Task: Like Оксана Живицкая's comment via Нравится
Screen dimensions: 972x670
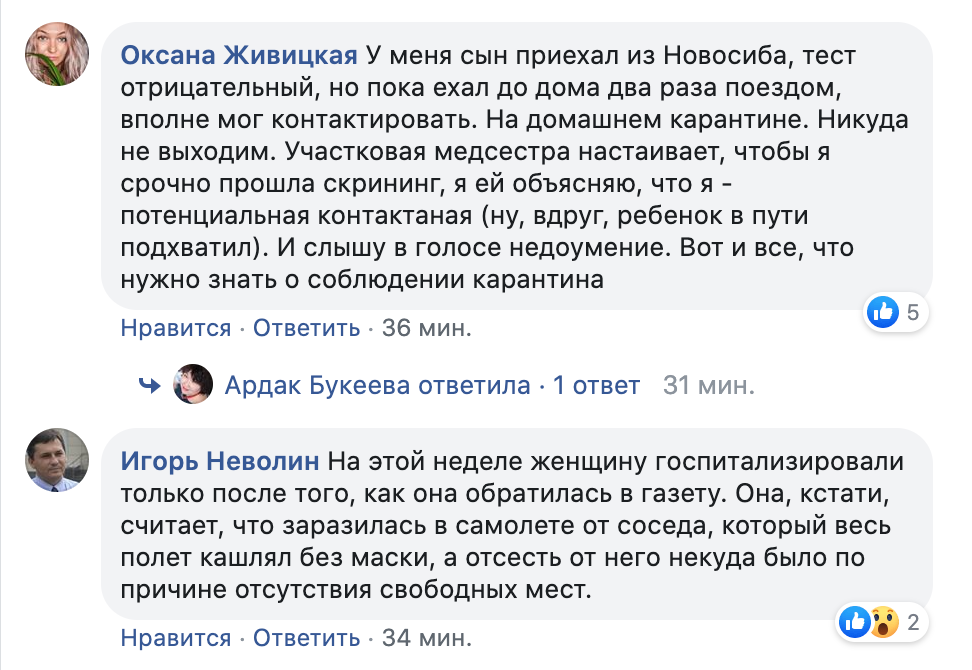Action: pyautogui.click(x=176, y=328)
